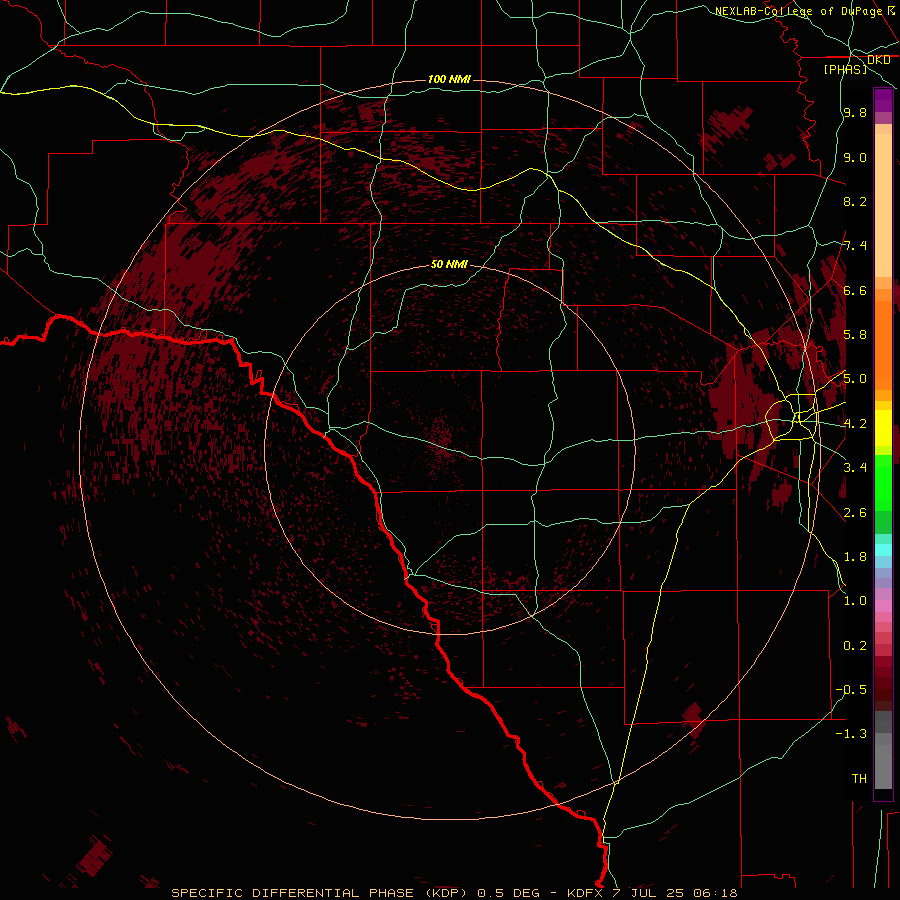This screenshot has height=900, width=900.
Task: Click the 2.6 scale value
Action: 855,512
